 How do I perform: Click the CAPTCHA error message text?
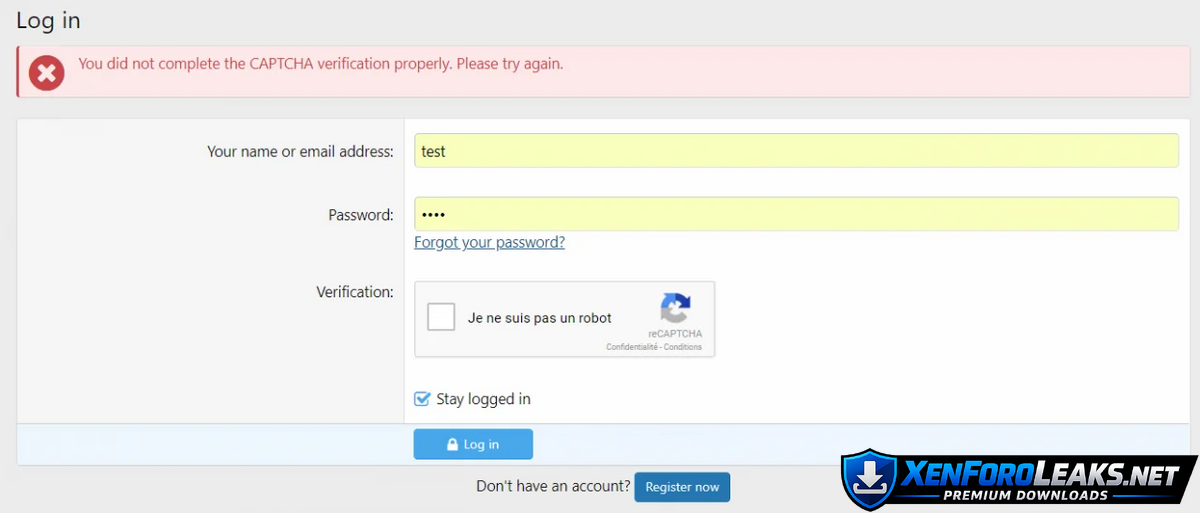(320, 64)
